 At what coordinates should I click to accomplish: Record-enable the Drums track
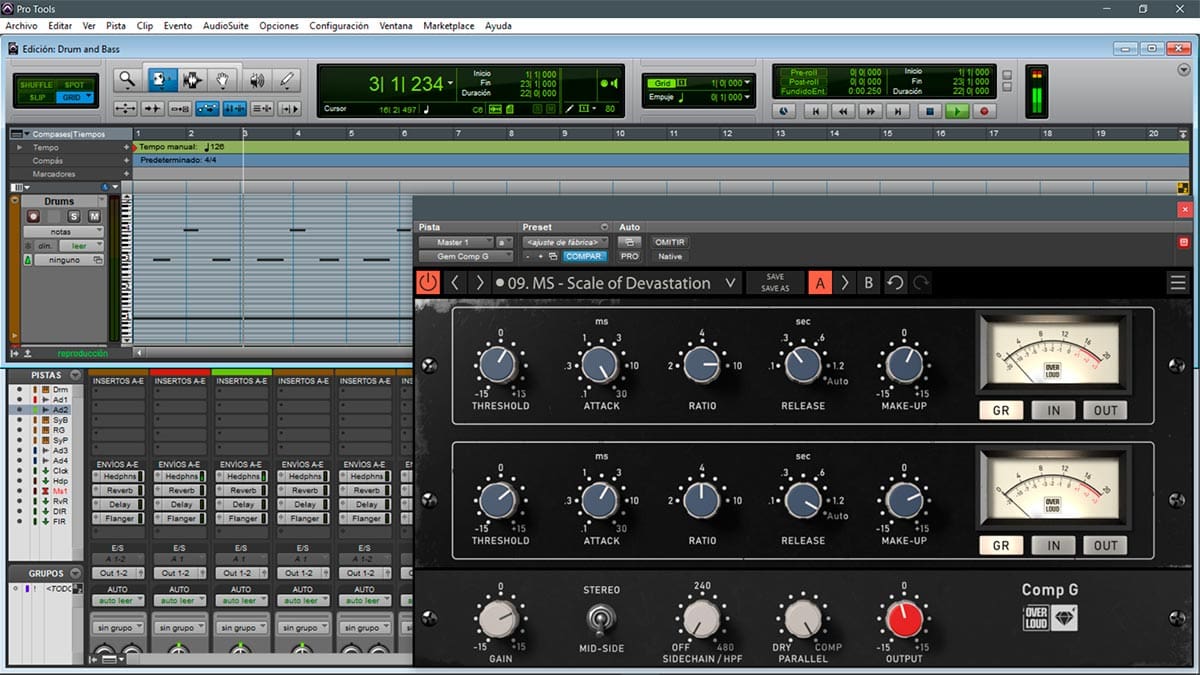33,216
